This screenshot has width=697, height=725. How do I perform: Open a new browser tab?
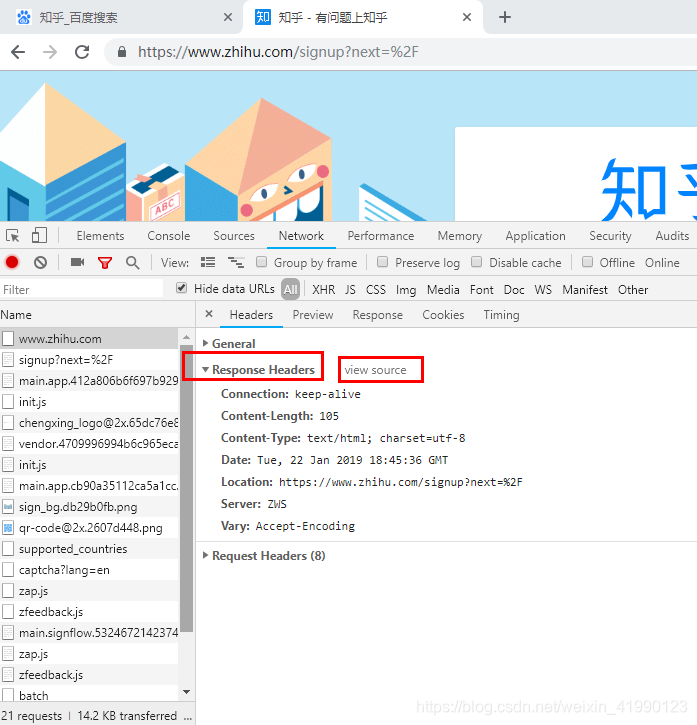click(505, 18)
